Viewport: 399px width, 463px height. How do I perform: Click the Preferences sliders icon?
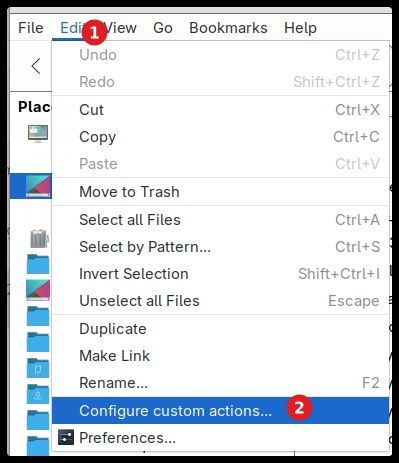point(66,437)
